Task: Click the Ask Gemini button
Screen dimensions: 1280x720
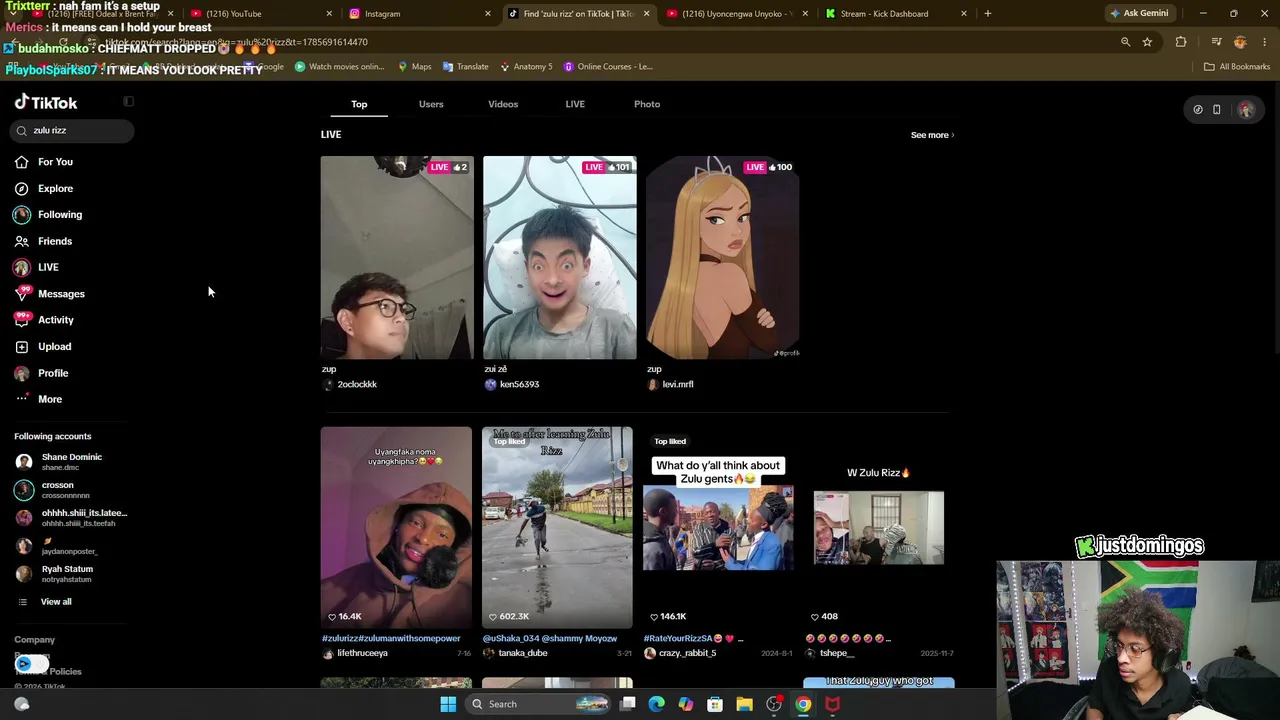Action: point(1139,14)
